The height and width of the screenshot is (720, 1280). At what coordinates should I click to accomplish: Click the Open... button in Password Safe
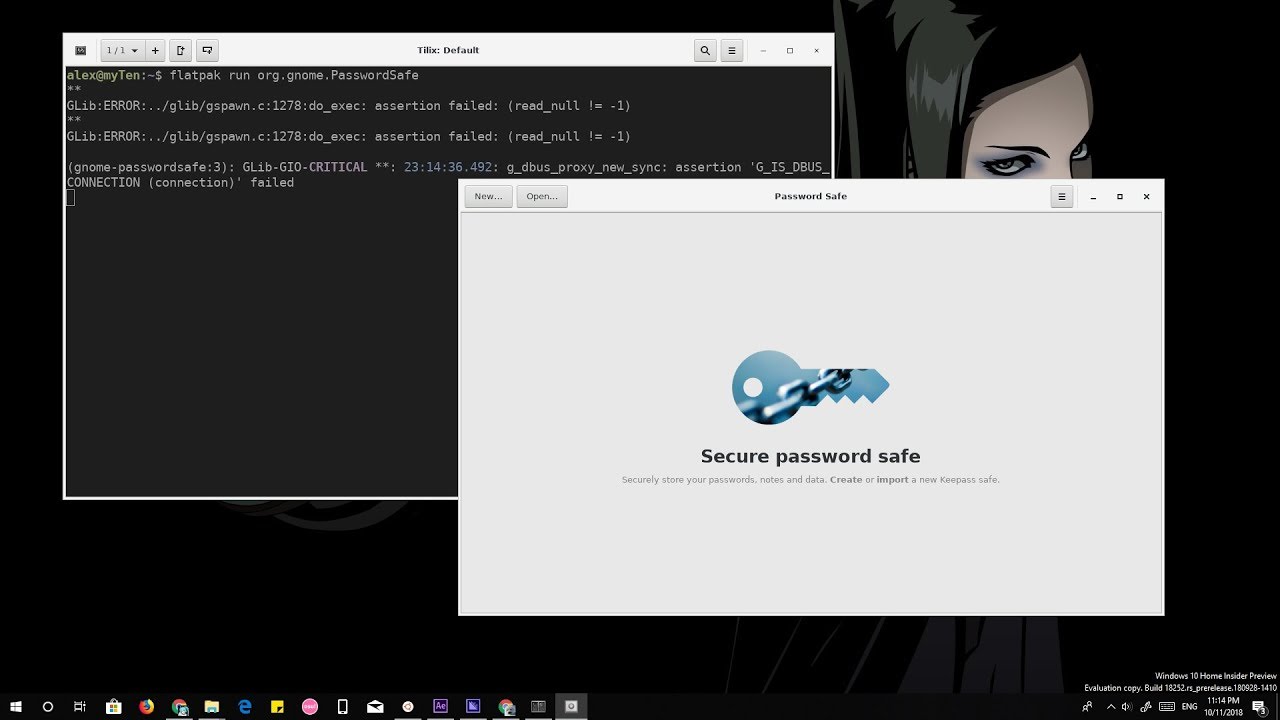pyautogui.click(x=542, y=196)
